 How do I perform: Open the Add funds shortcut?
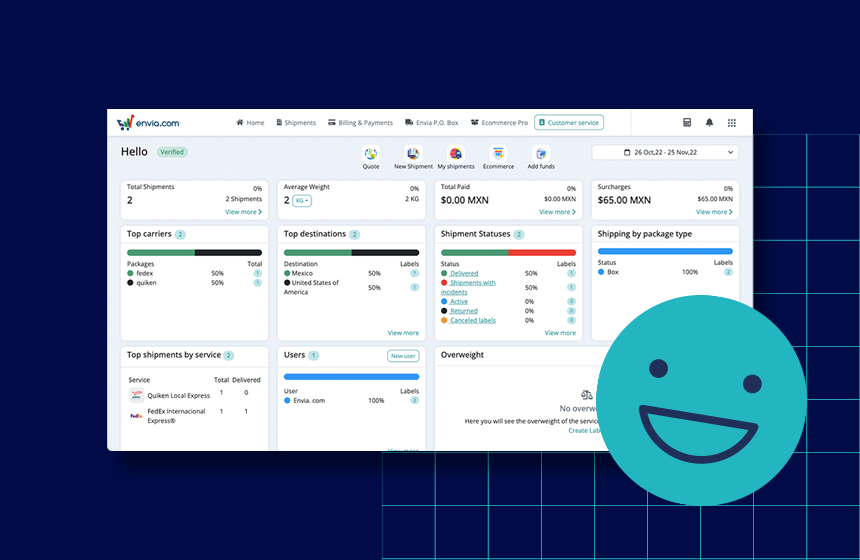[x=541, y=154]
